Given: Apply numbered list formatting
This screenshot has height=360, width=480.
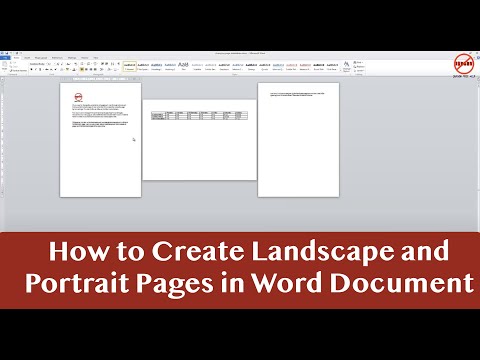Looking at the screenshot, I should coord(89,64).
